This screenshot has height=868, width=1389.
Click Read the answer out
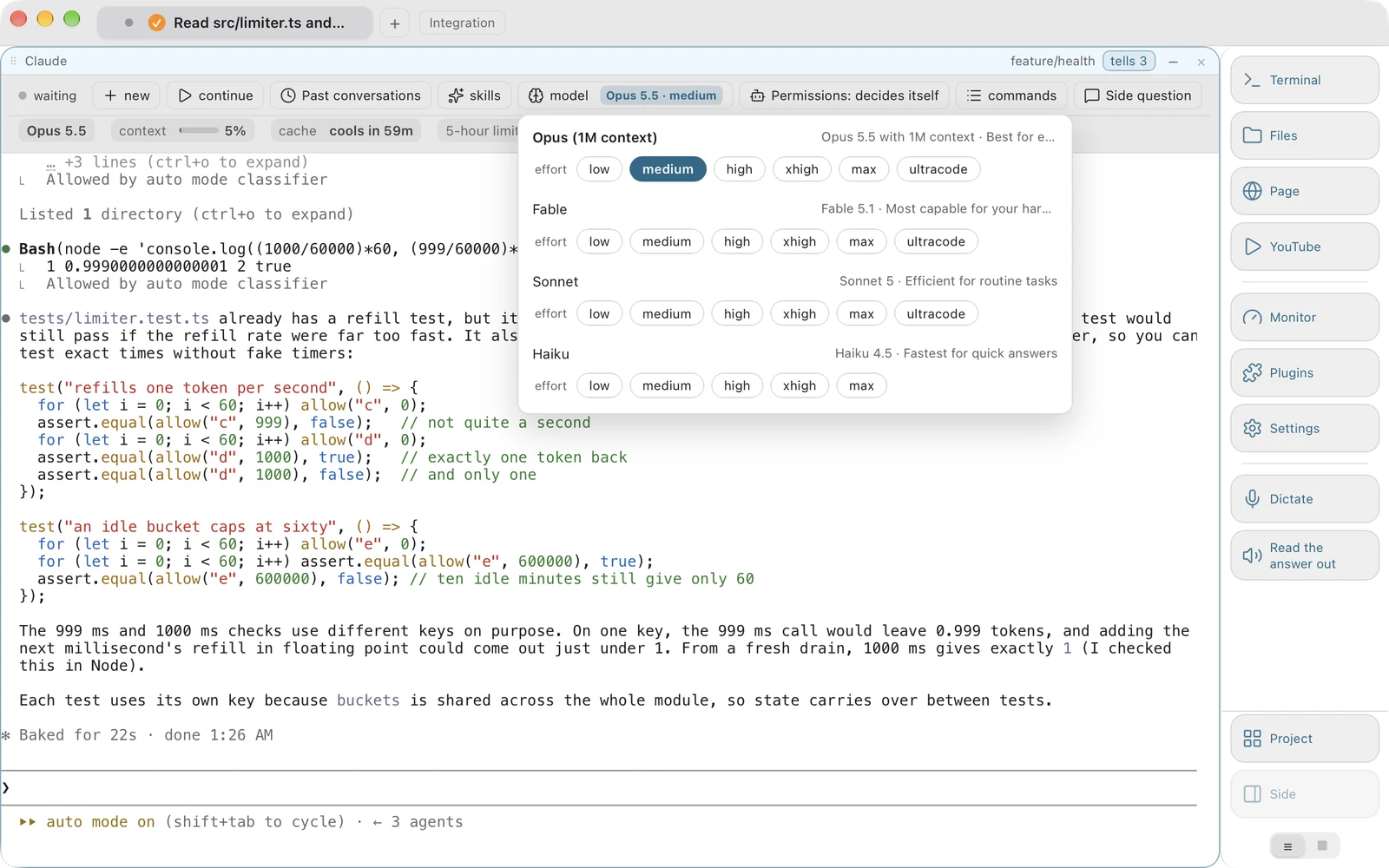coord(1304,556)
